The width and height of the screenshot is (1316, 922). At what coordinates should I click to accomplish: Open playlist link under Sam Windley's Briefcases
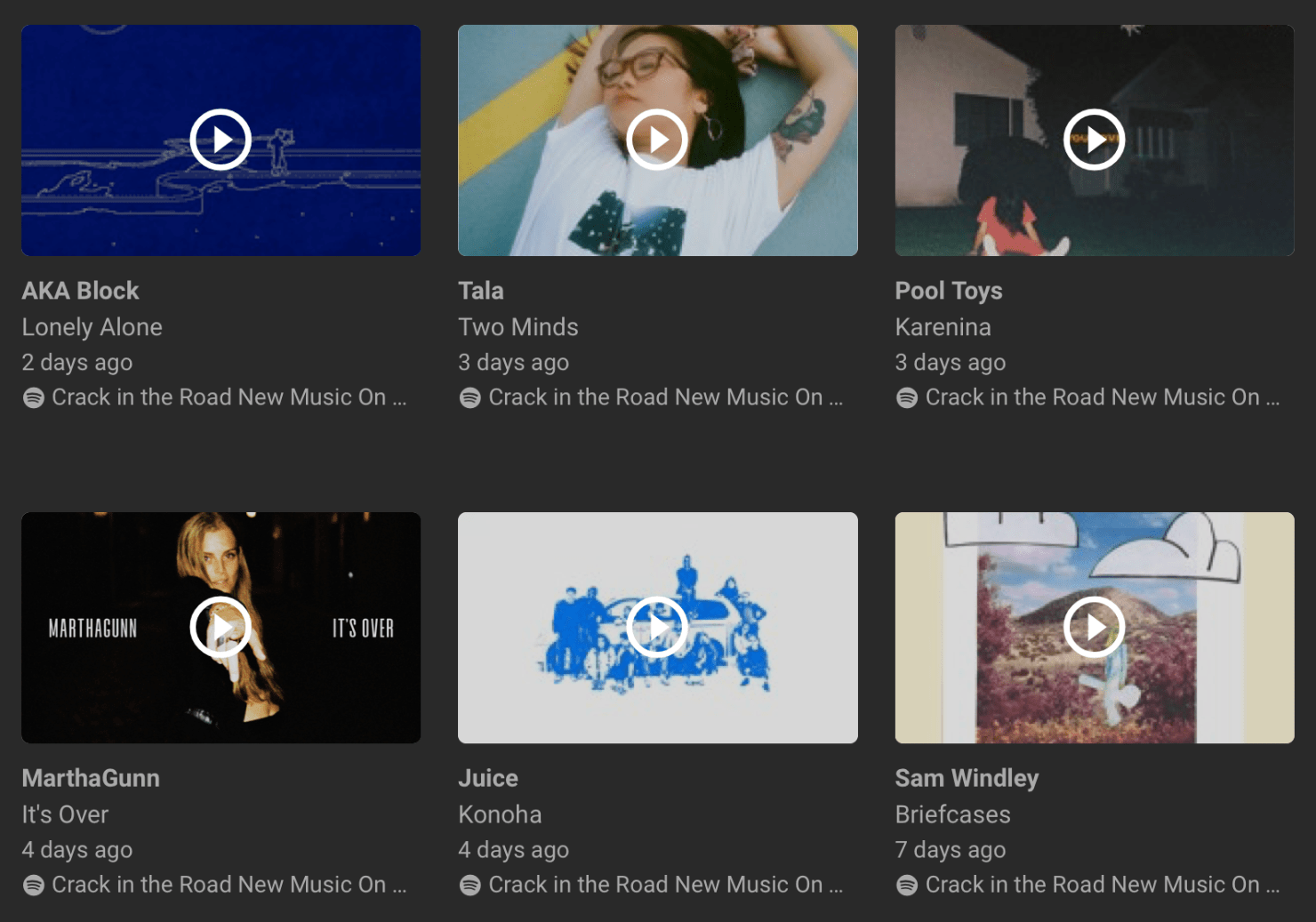click(1103, 885)
